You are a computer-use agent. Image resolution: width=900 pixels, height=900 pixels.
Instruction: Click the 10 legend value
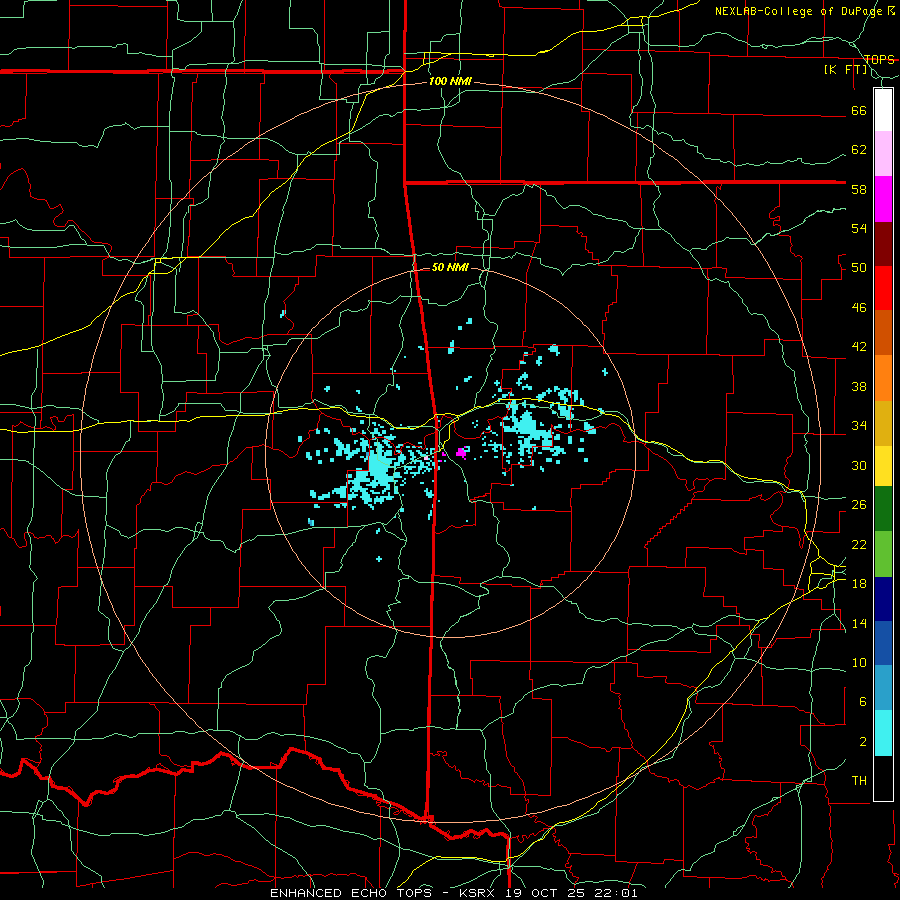click(859, 662)
